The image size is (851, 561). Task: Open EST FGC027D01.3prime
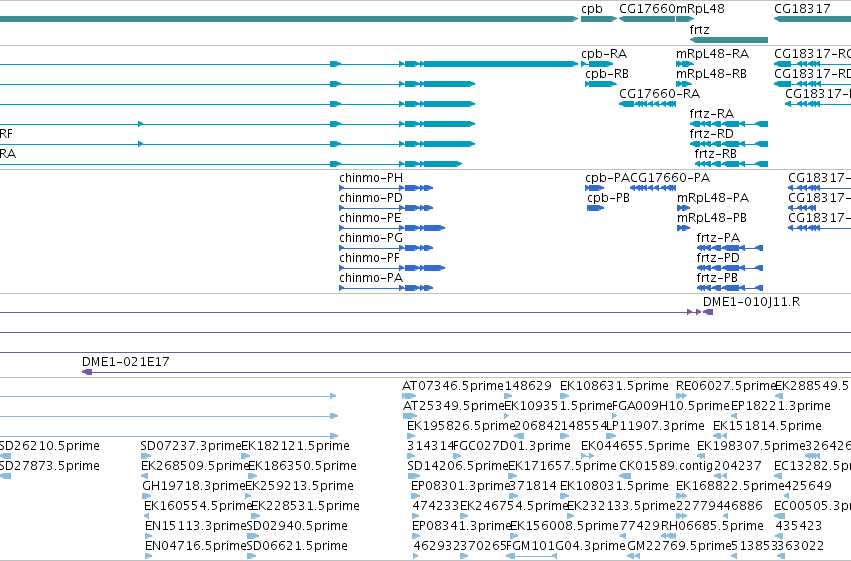(x=457, y=456)
